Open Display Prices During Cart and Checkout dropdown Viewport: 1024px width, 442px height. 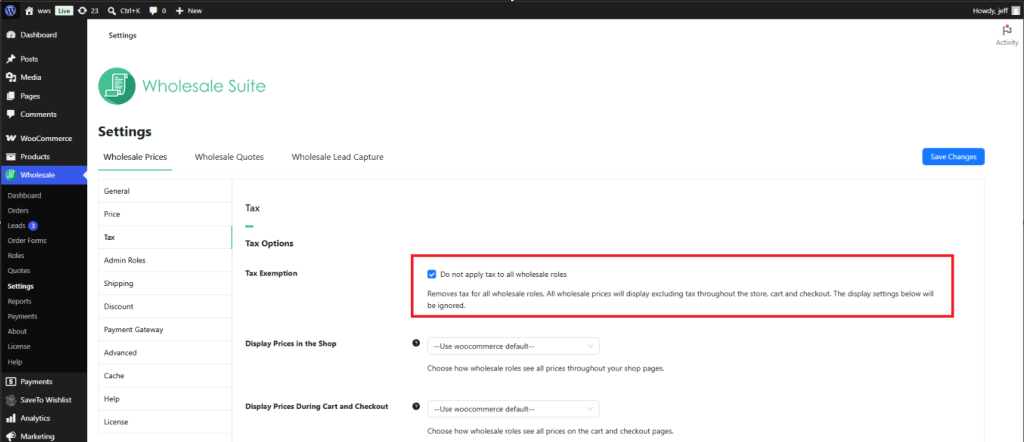513,409
